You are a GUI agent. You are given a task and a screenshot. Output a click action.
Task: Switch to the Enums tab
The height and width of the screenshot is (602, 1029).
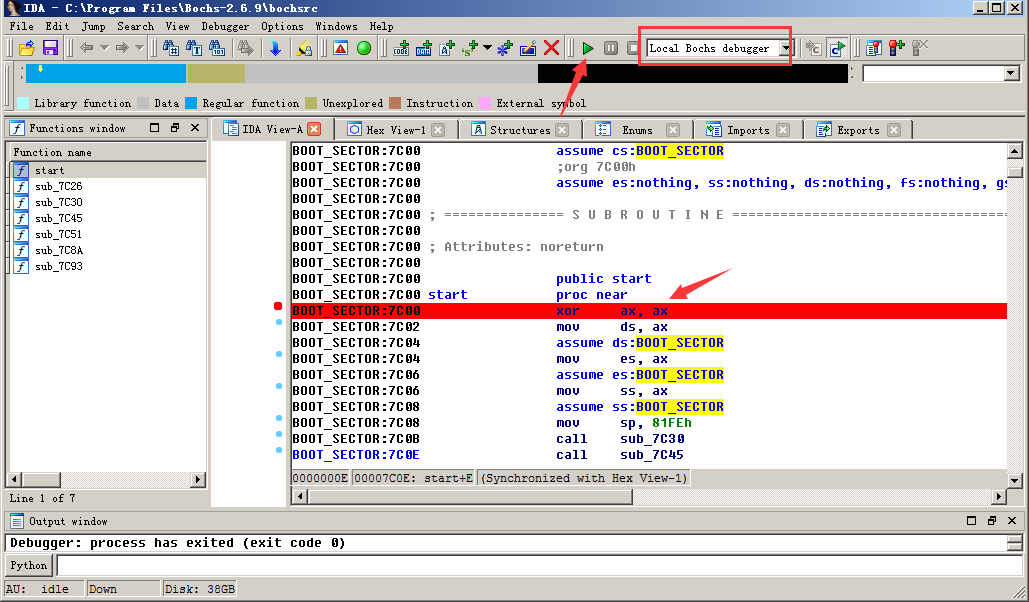[x=637, y=128]
